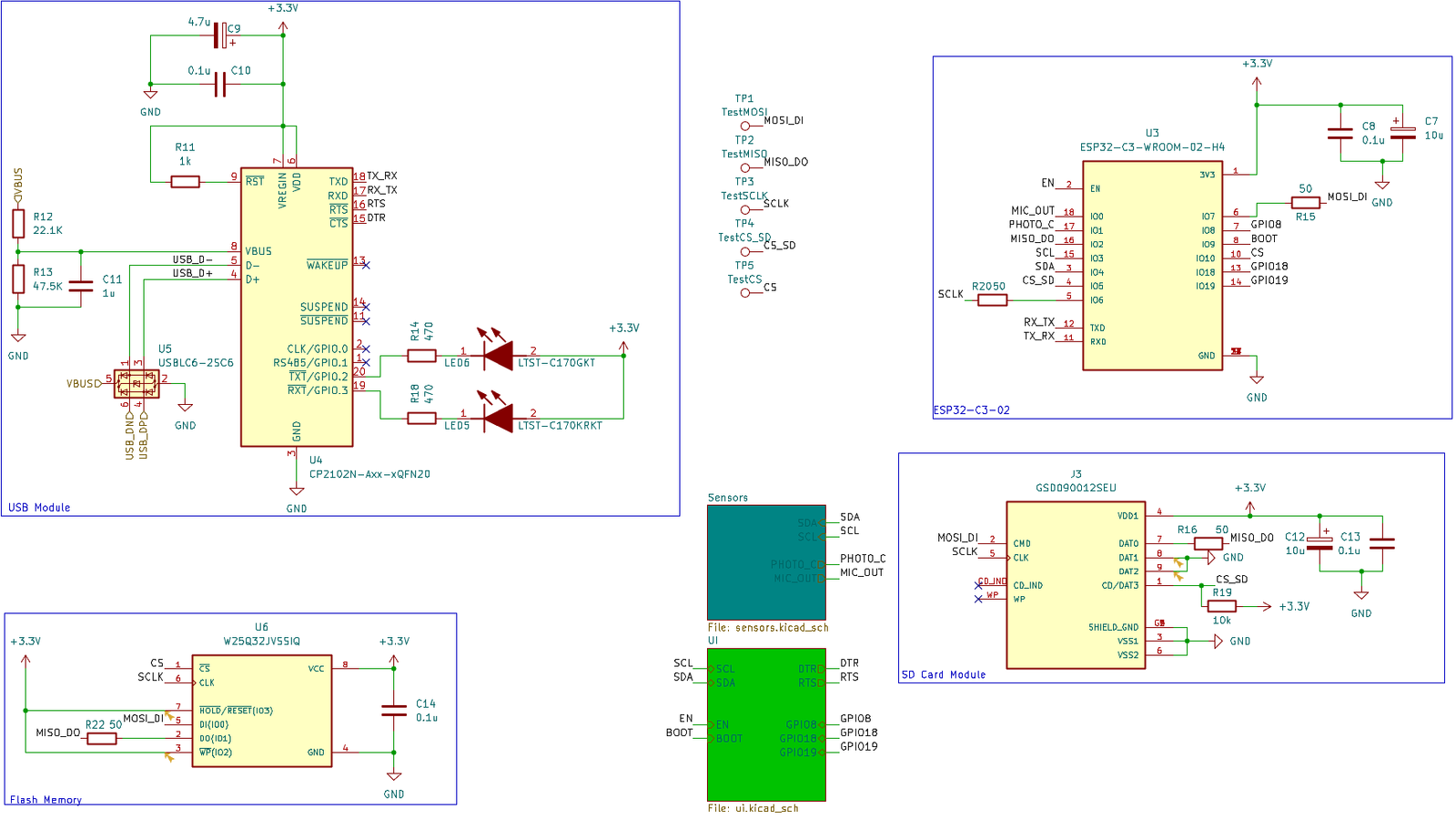Screen dimensions: 1456x819
Task: Select the PHOTO_C pin on Sensors sheet
Action: click(x=797, y=564)
